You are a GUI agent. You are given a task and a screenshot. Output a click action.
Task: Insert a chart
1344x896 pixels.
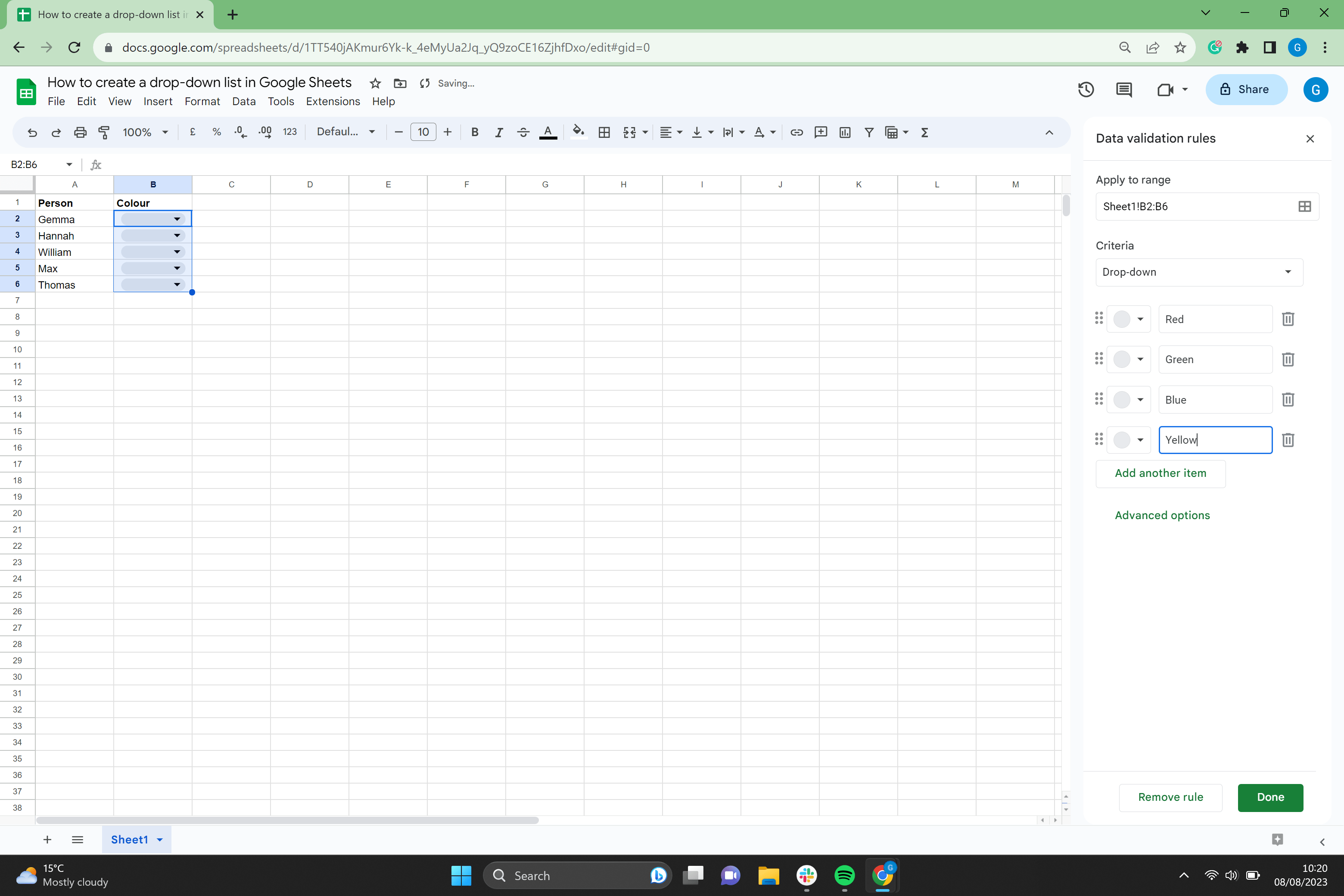pos(845,132)
